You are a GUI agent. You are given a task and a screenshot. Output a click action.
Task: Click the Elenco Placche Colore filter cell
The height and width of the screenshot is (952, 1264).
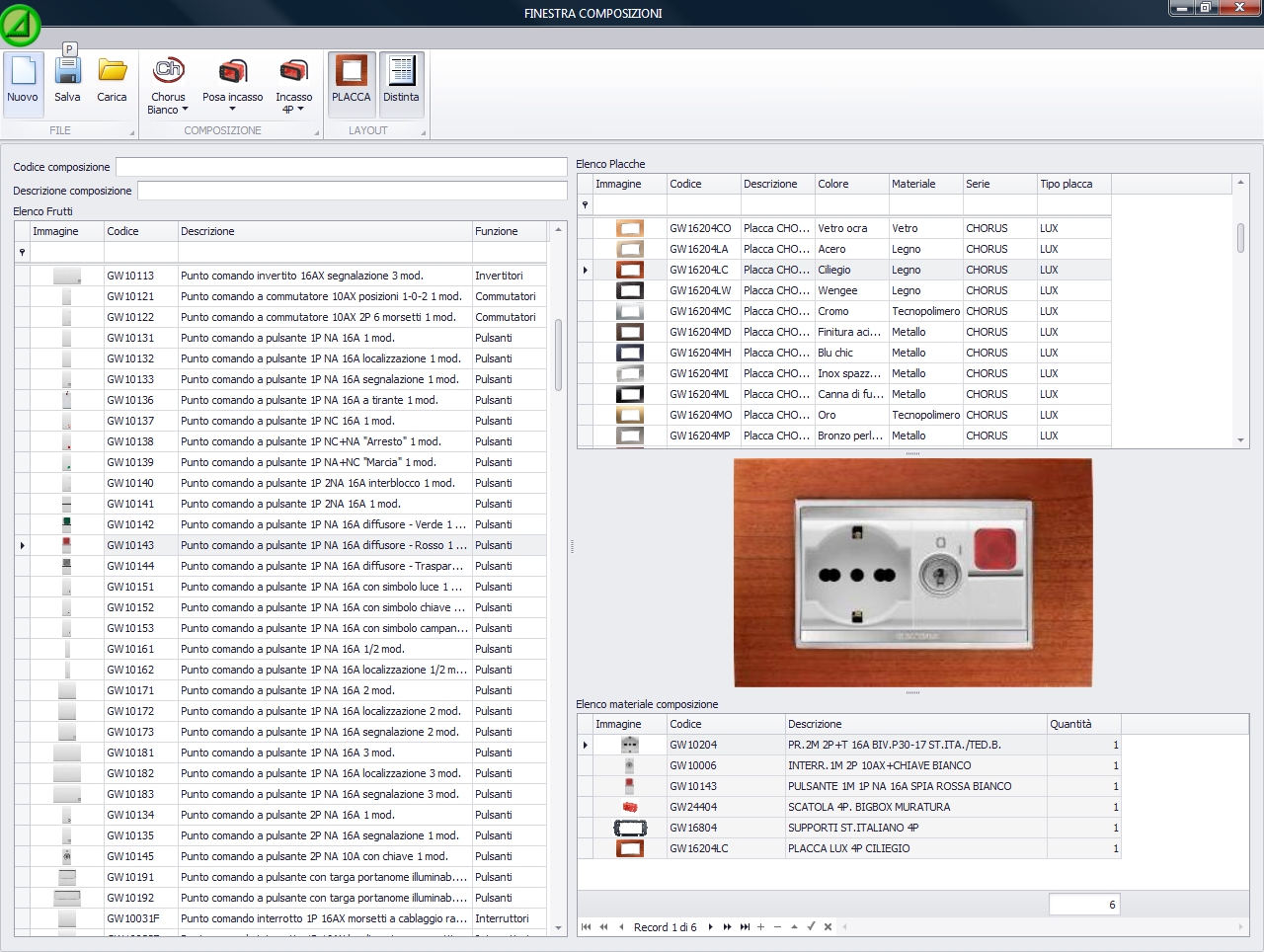pyautogui.click(x=852, y=204)
